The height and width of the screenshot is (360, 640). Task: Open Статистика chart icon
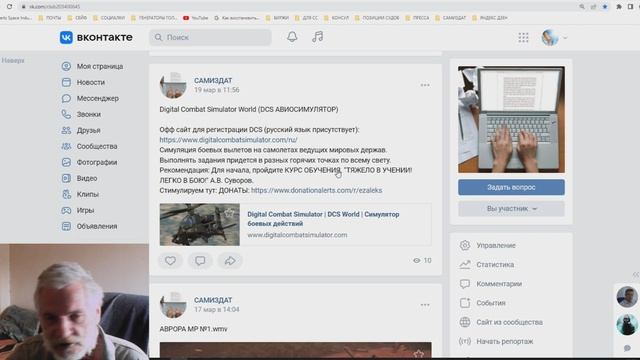(x=465, y=264)
